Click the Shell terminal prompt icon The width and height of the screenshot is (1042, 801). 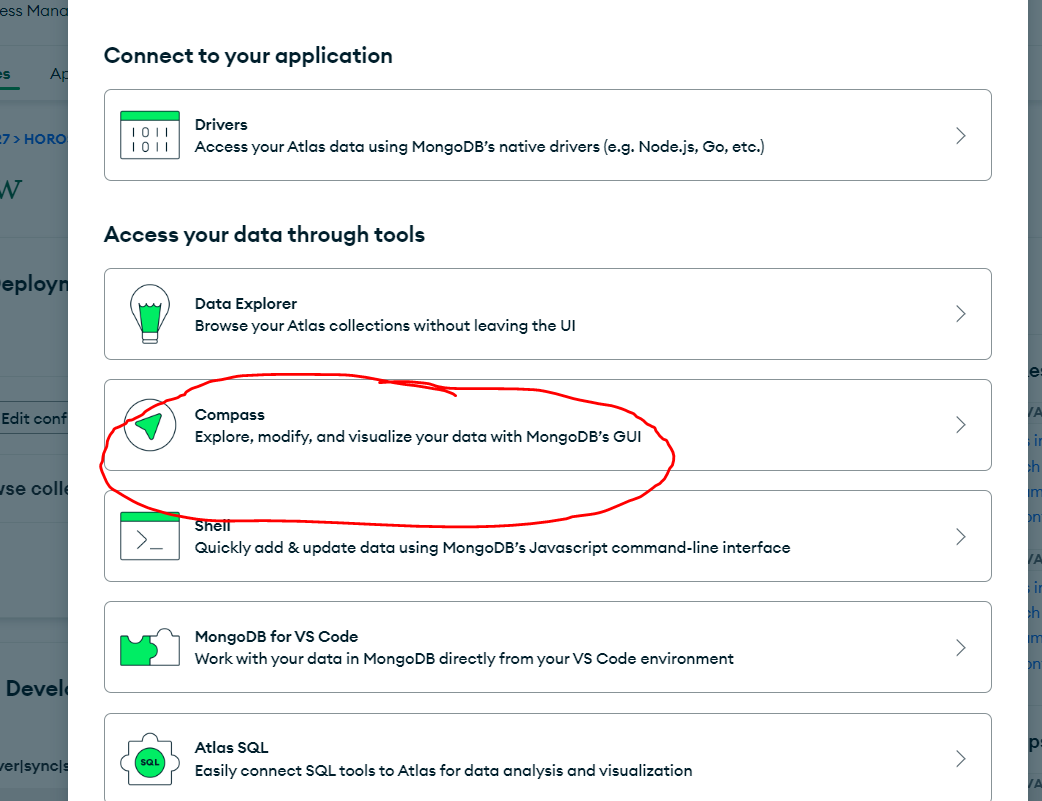coord(150,536)
